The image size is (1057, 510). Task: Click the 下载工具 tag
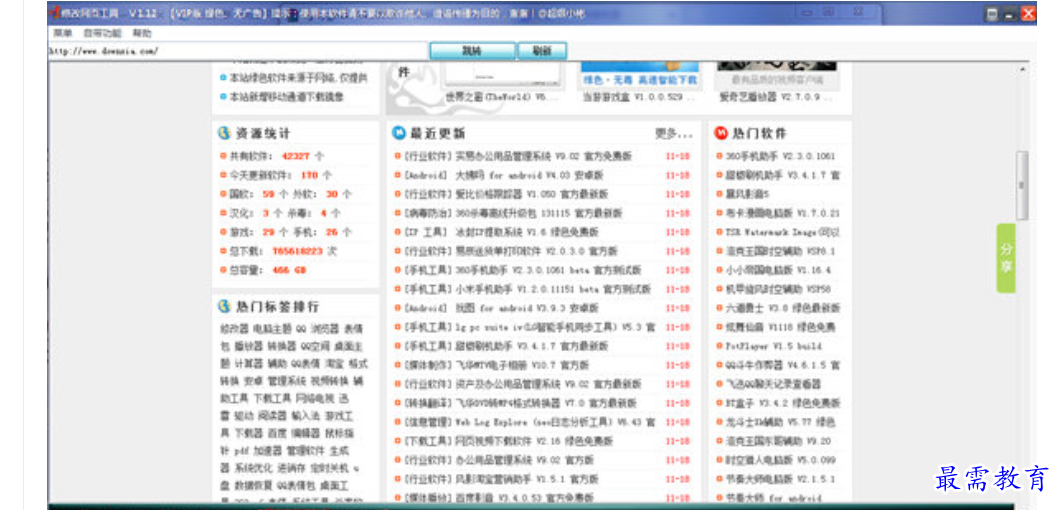pyautogui.click(x=272, y=398)
